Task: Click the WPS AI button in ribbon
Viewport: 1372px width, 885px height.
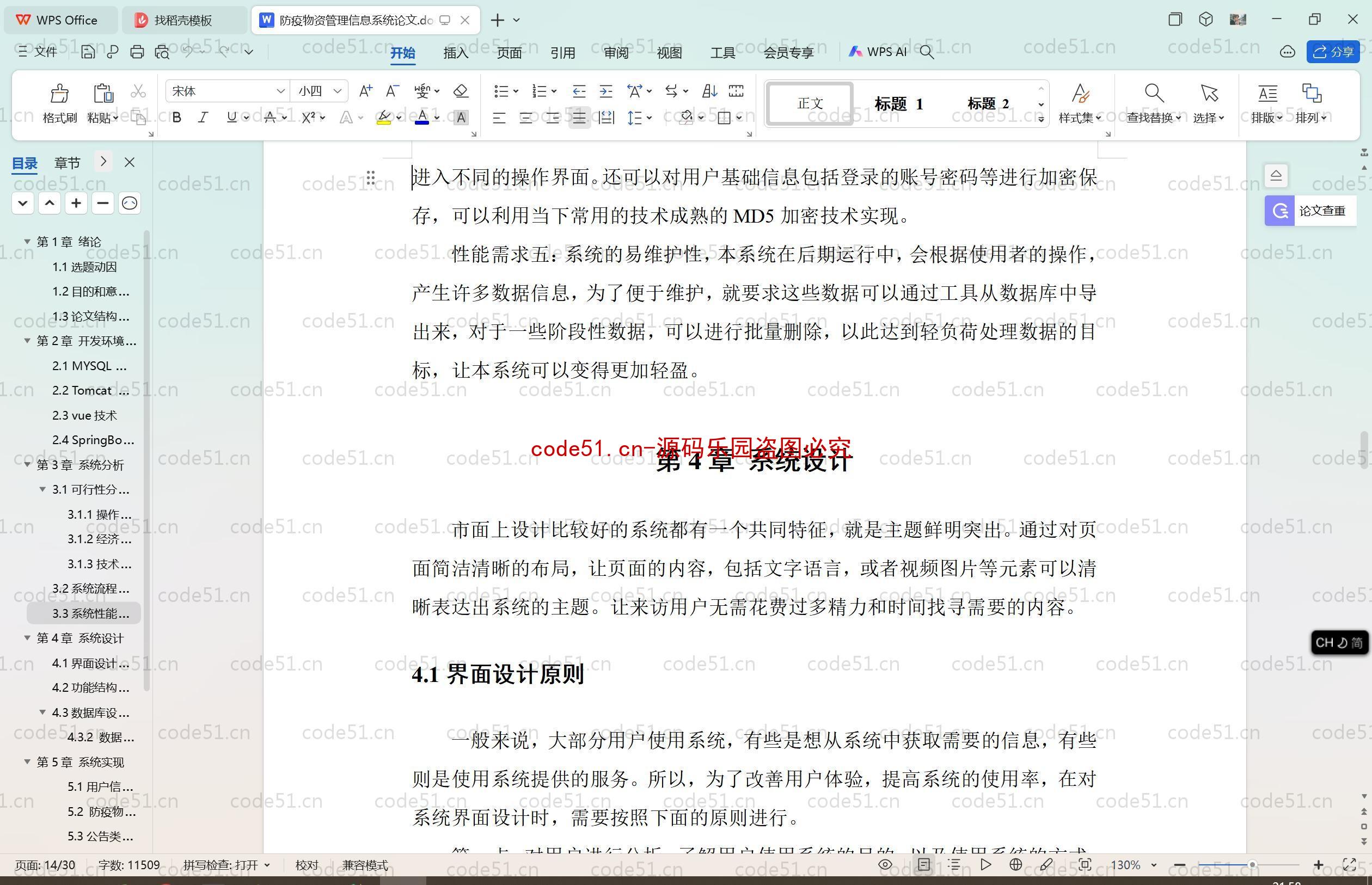Action: click(x=879, y=52)
